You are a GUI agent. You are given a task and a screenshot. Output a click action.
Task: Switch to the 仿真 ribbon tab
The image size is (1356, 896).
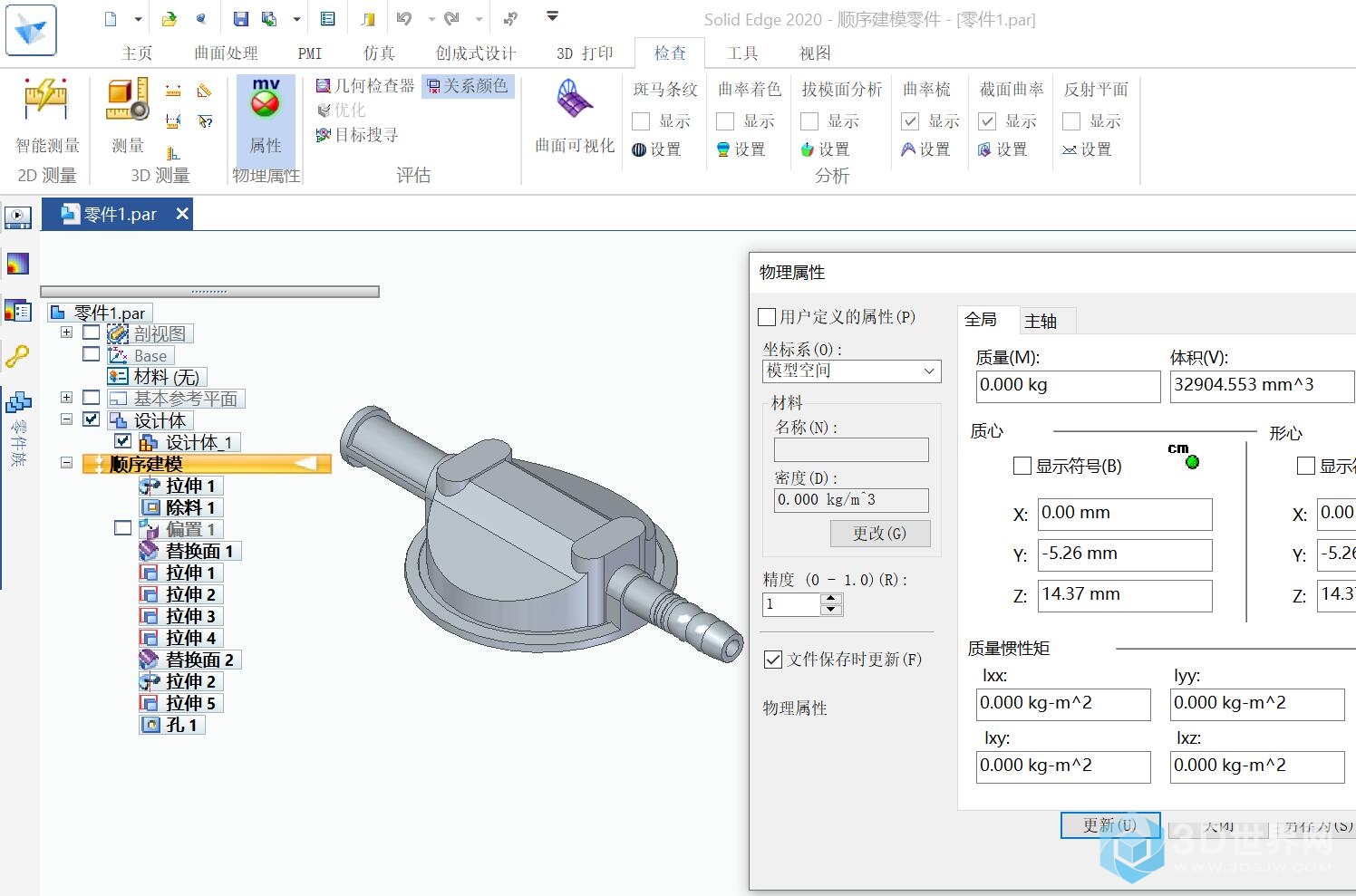379,53
